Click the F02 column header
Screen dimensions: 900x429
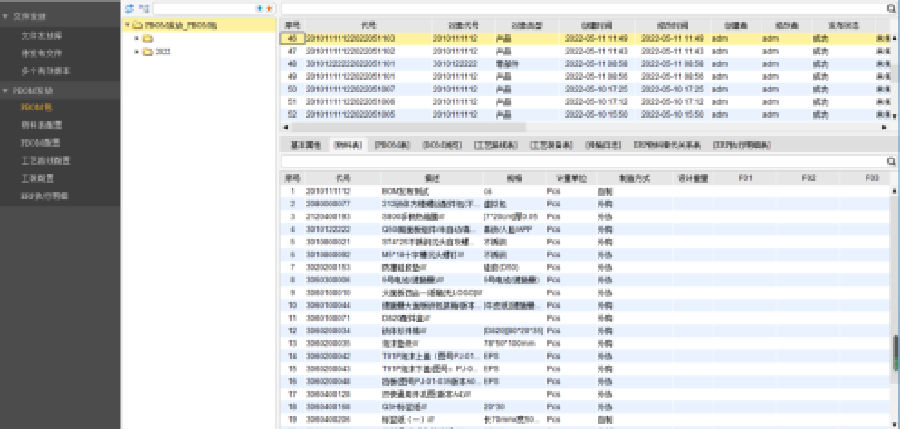point(809,179)
